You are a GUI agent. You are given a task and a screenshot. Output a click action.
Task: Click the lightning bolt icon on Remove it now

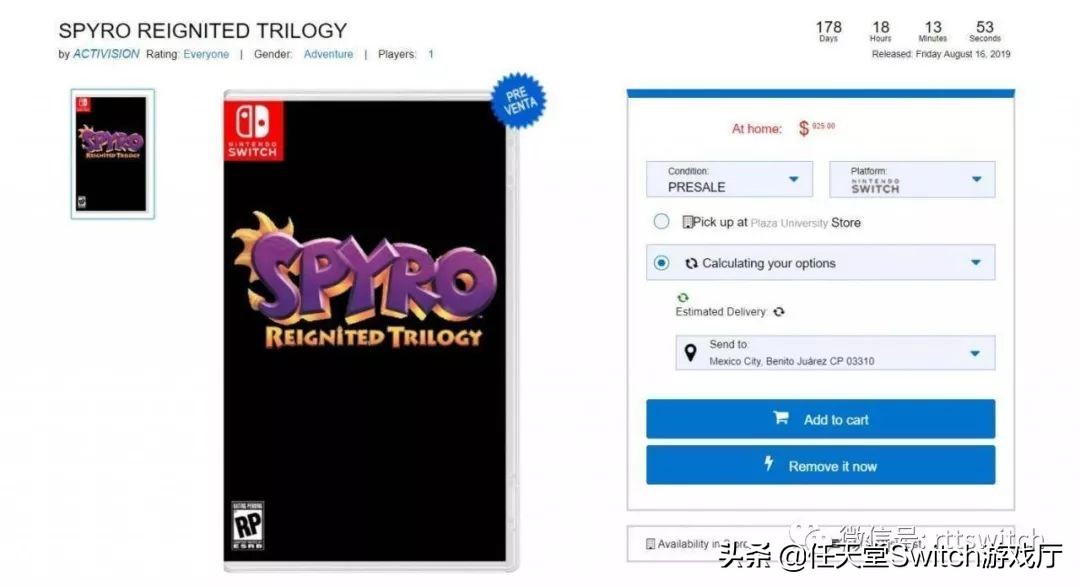coord(769,464)
